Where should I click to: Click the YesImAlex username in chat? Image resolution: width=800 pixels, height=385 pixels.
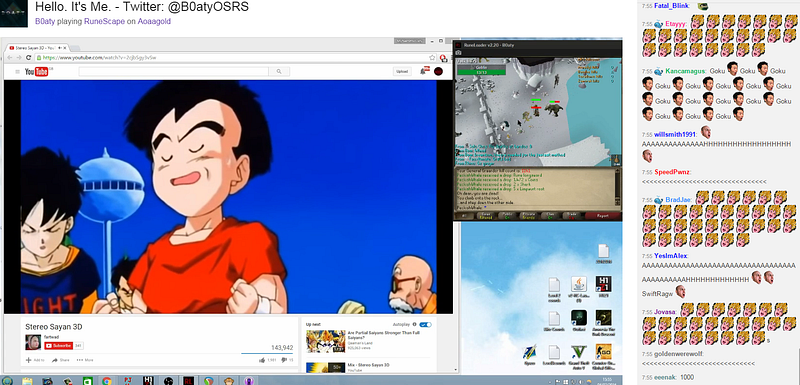[671, 255]
